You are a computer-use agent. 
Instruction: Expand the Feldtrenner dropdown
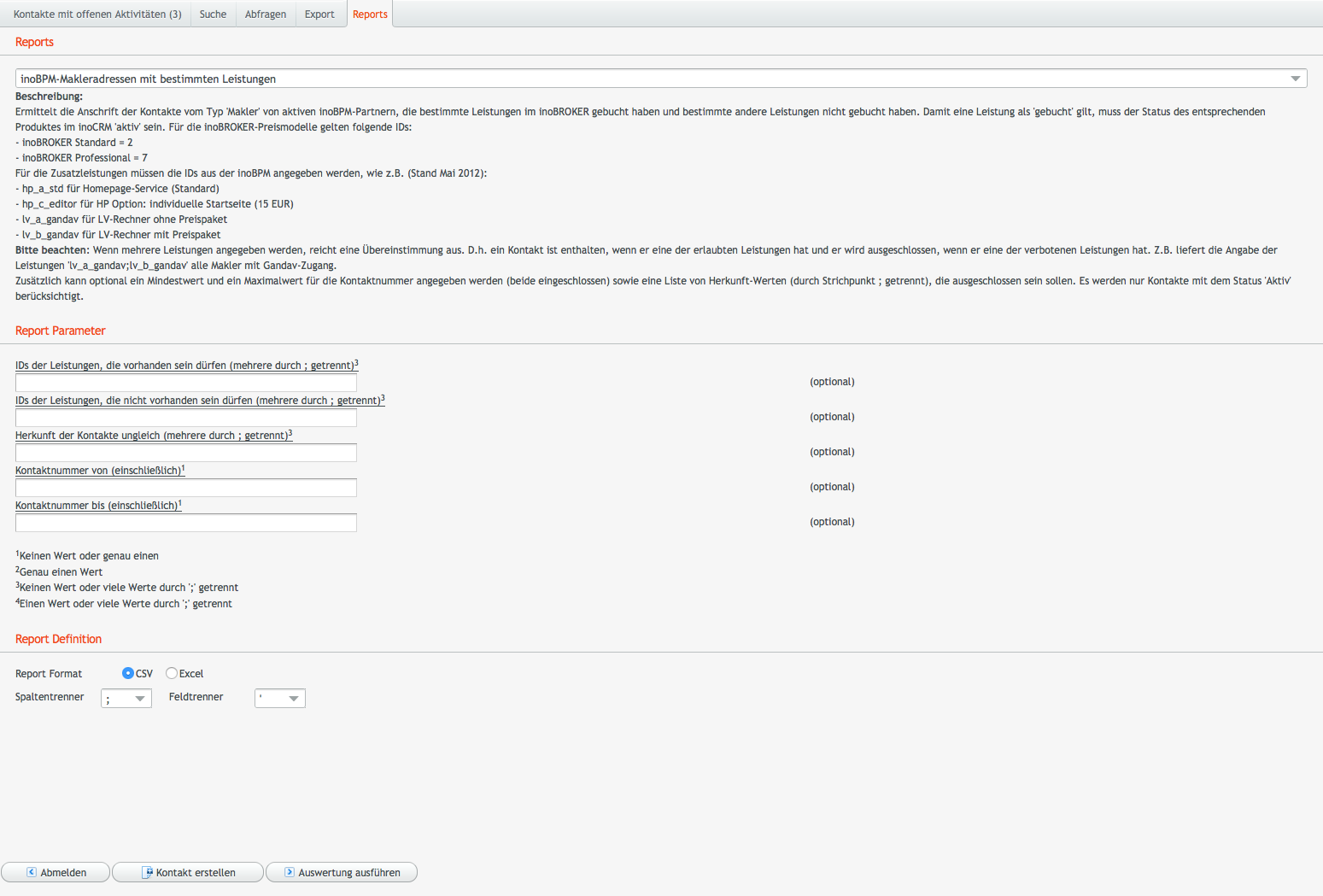280,699
